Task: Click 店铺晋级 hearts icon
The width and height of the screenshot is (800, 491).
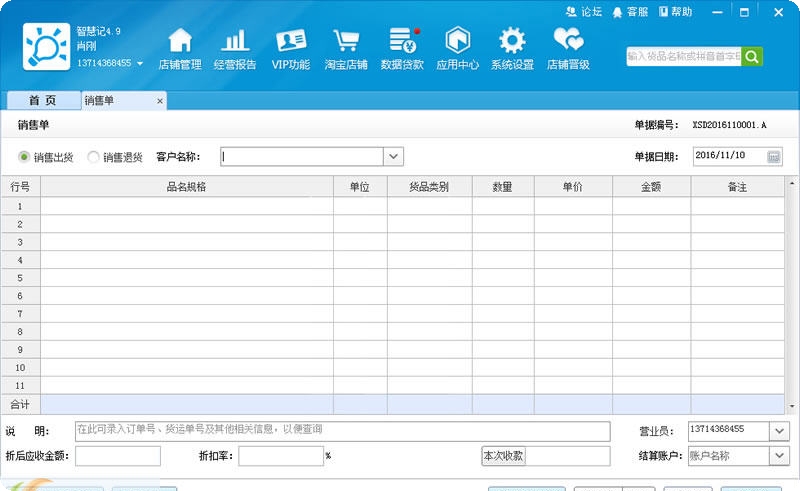Action: point(568,42)
